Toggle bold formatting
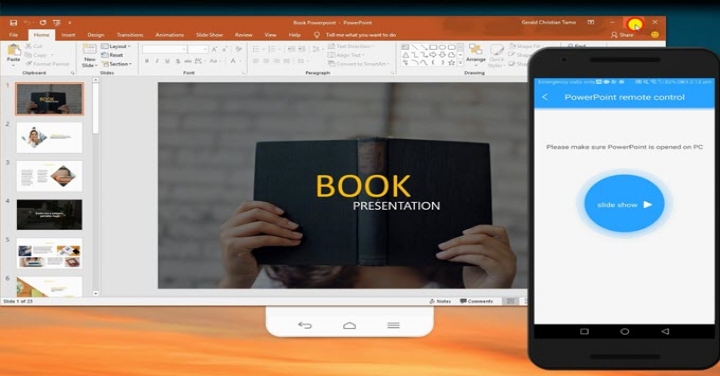The image size is (720, 376). tap(147, 61)
